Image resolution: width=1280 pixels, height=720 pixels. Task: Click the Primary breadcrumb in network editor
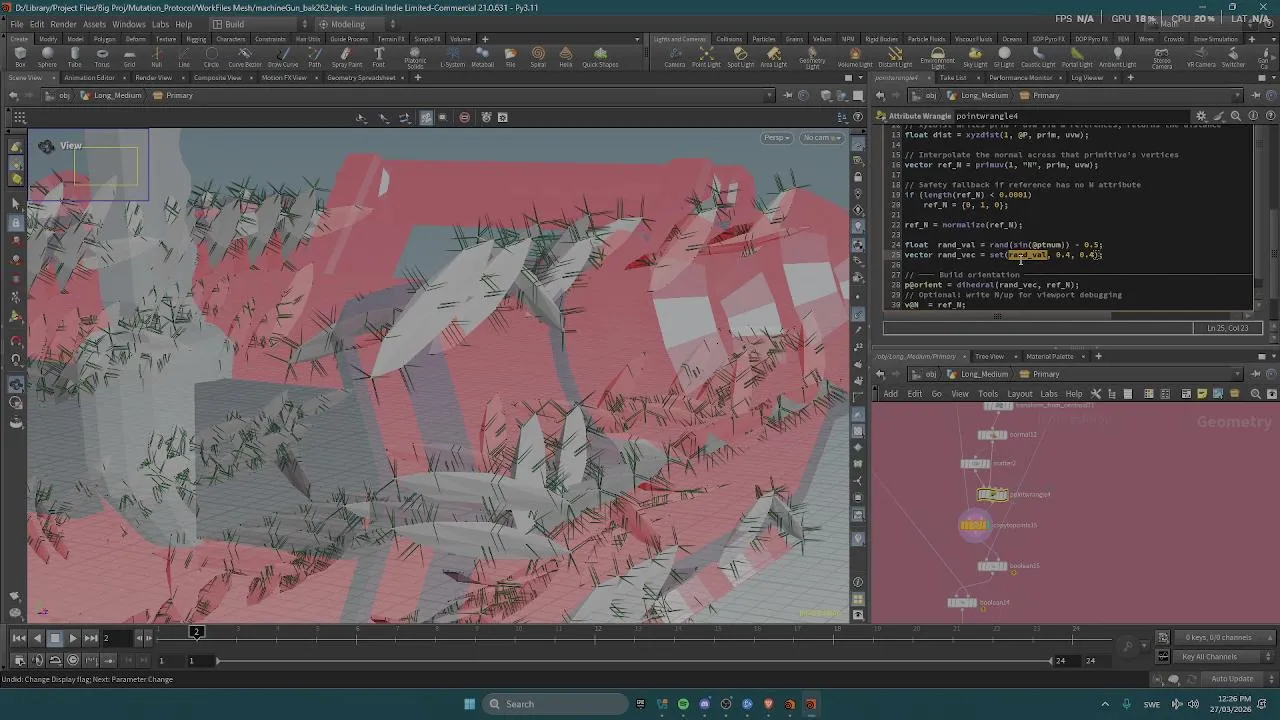click(x=1039, y=374)
